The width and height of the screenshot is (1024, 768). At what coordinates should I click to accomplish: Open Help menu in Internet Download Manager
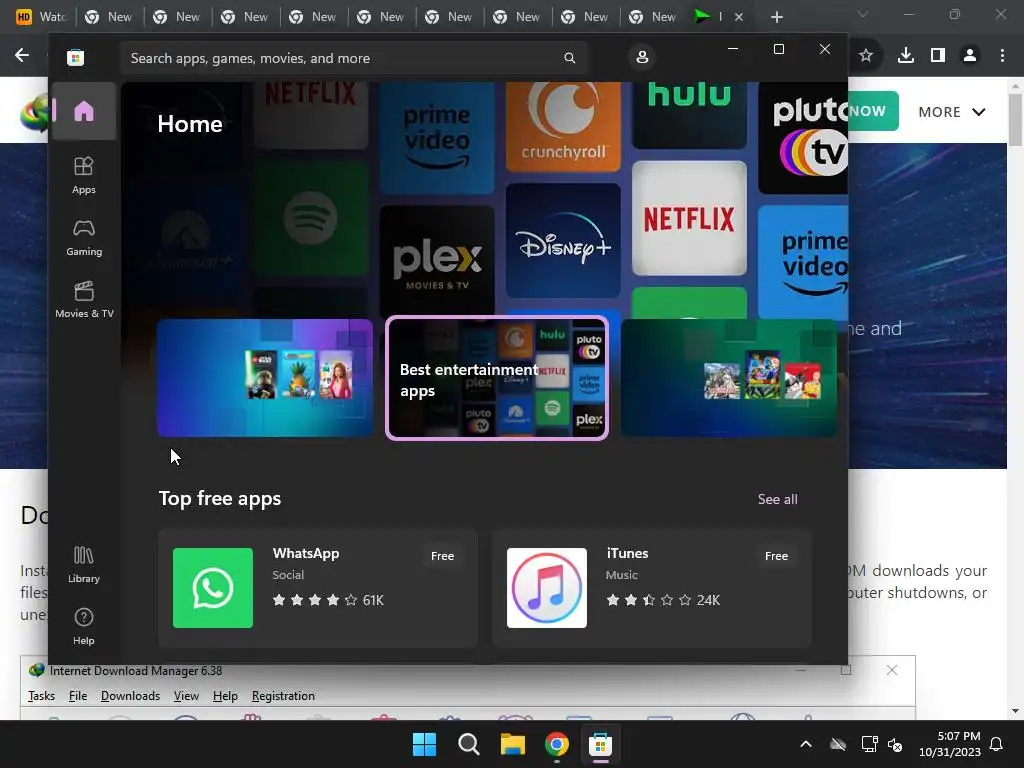click(225, 696)
